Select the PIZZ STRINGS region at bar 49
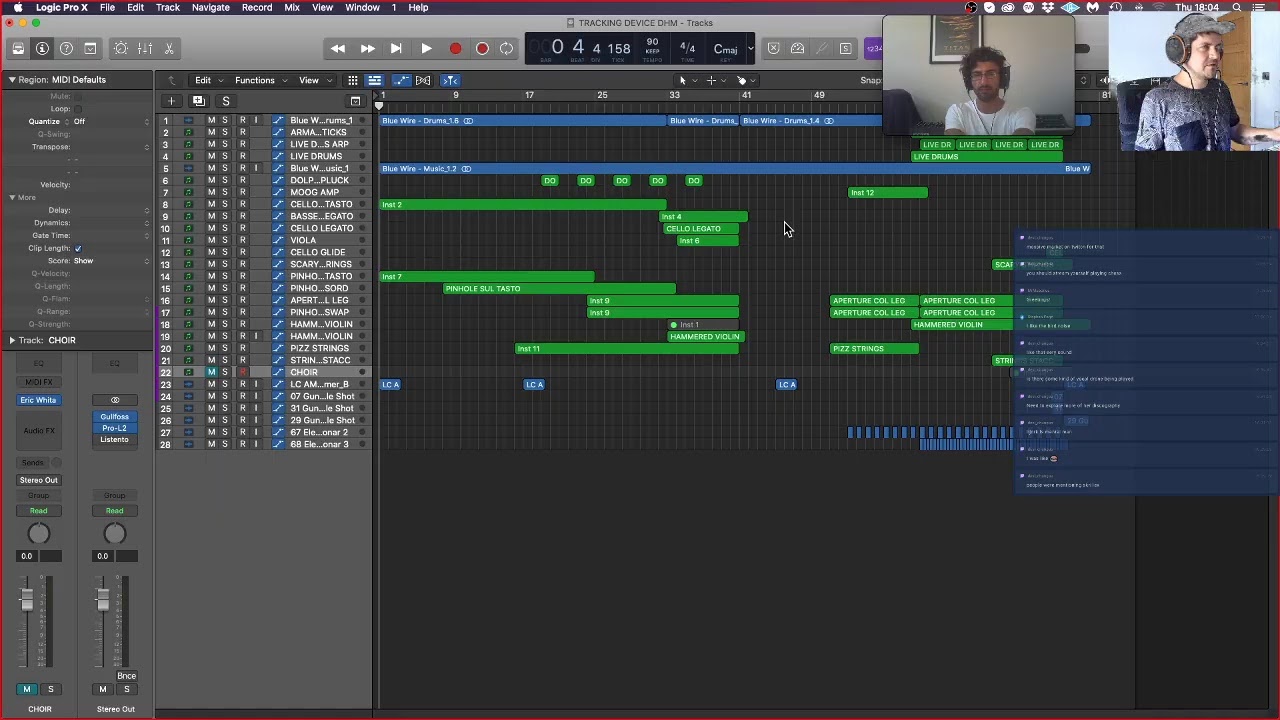Image resolution: width=1280 pixels, height=720 pixels. pos(874,348)
